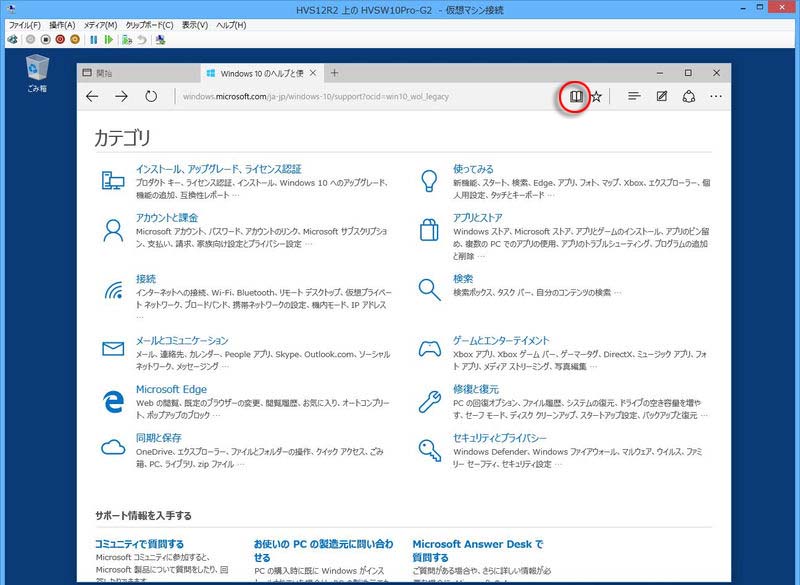Click the Revert (undo arrow) icon
The height and width of the screenshot is (585, 800).
[142, 39]
